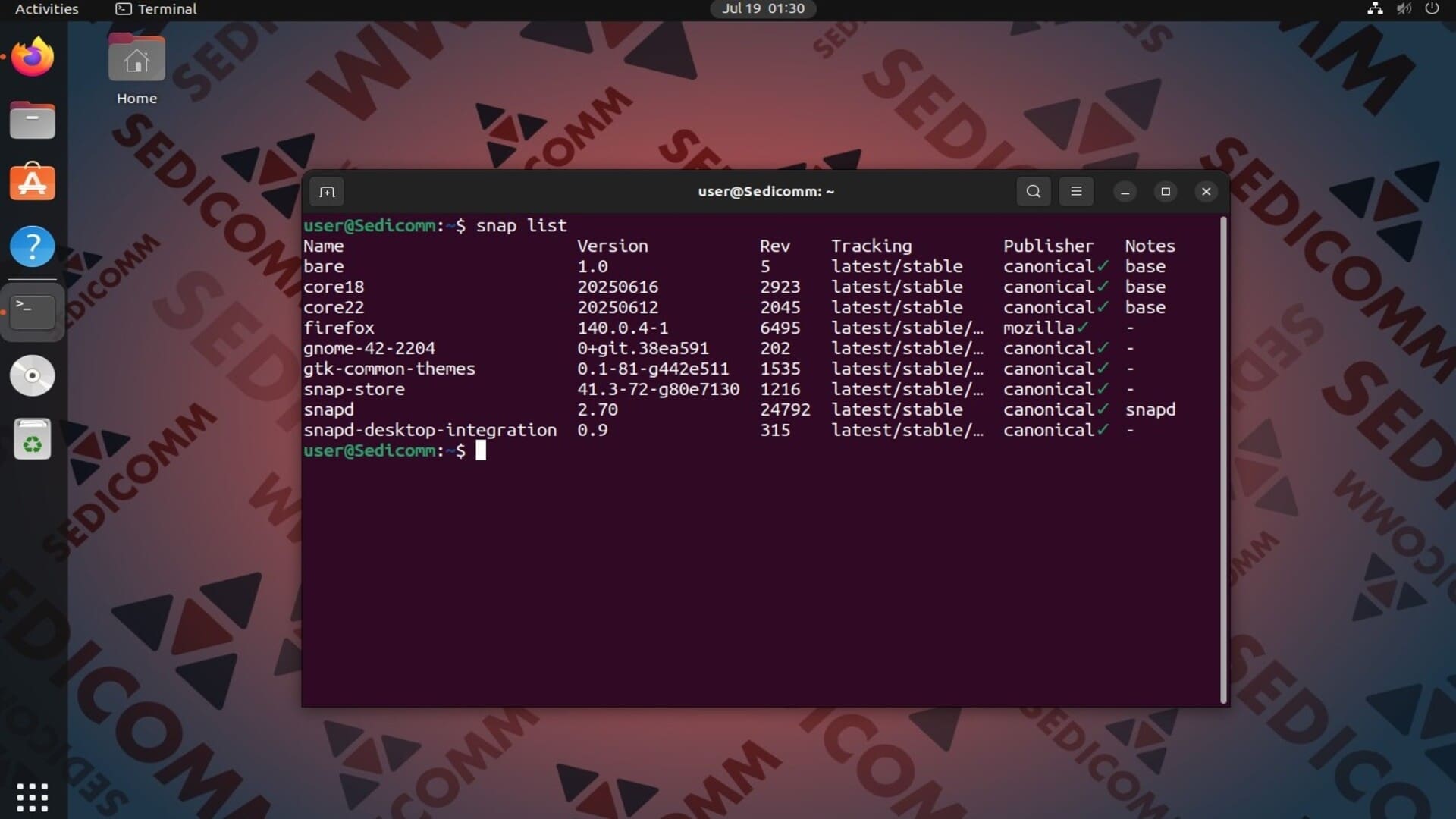Click the 'snapd-desktop-integration' package name

pos(430,431)
